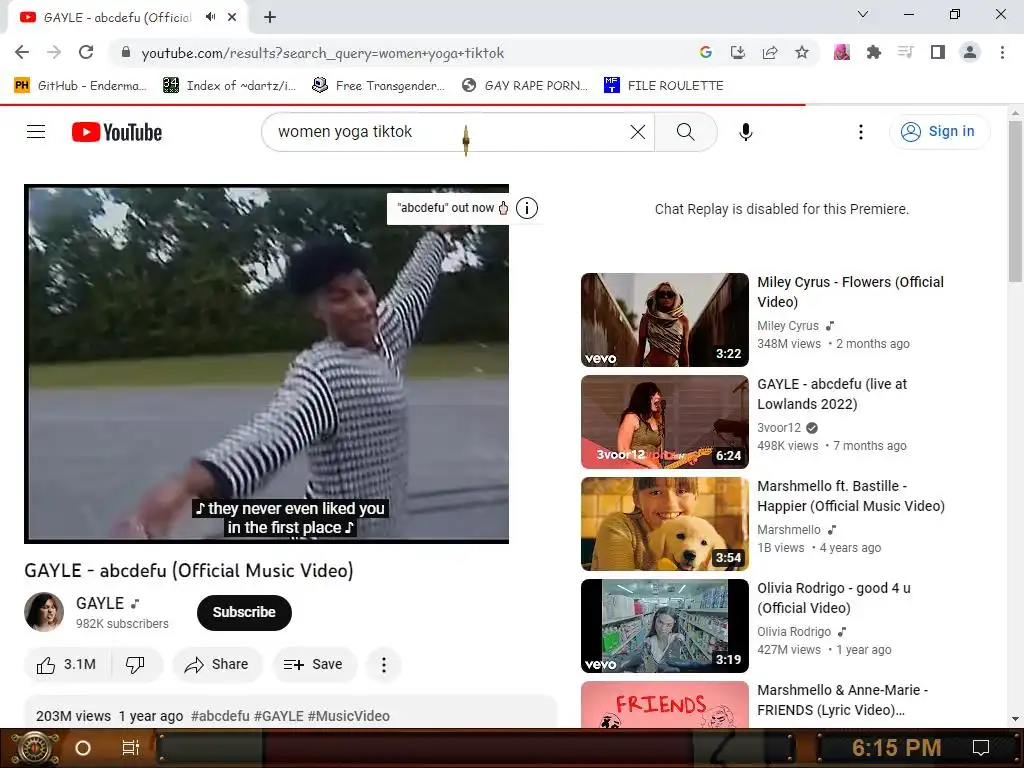Open Cortana circle on the taskbar

pos(83,748)
